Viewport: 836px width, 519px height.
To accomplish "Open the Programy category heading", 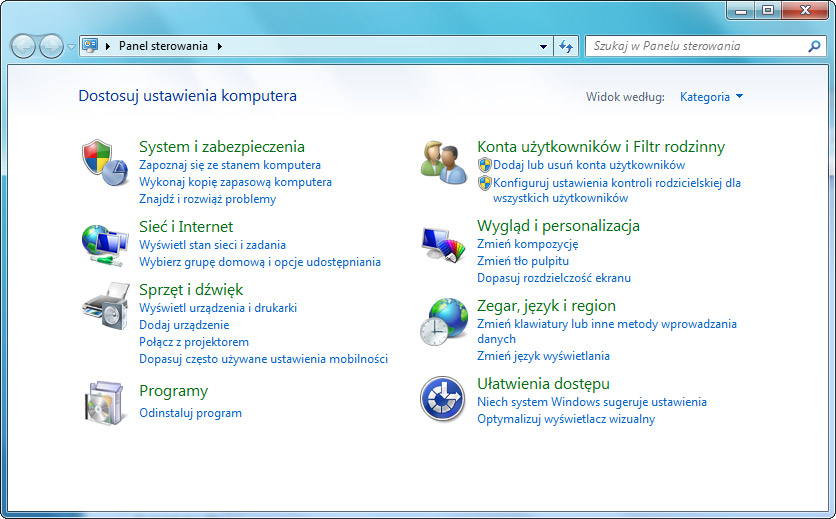I will pyautogui.click(x=173, y=391).
